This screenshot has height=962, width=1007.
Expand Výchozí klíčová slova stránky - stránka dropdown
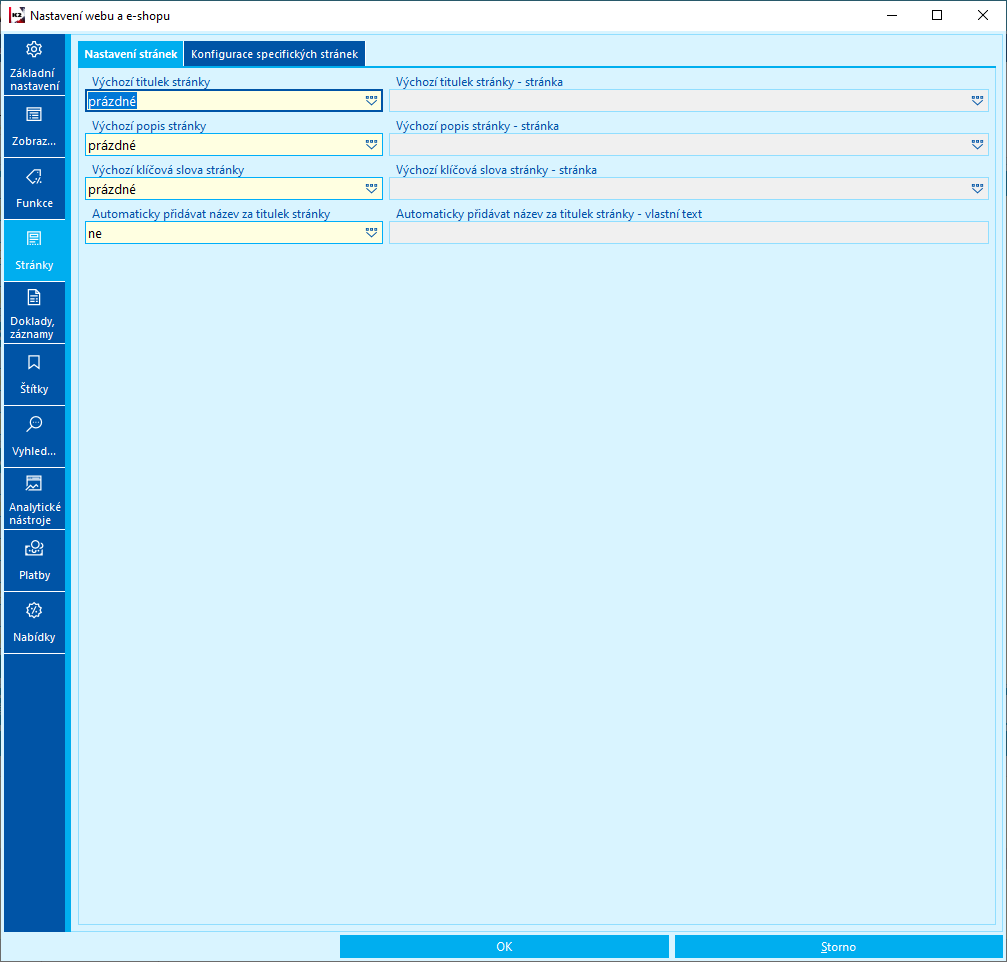(977, 189)
